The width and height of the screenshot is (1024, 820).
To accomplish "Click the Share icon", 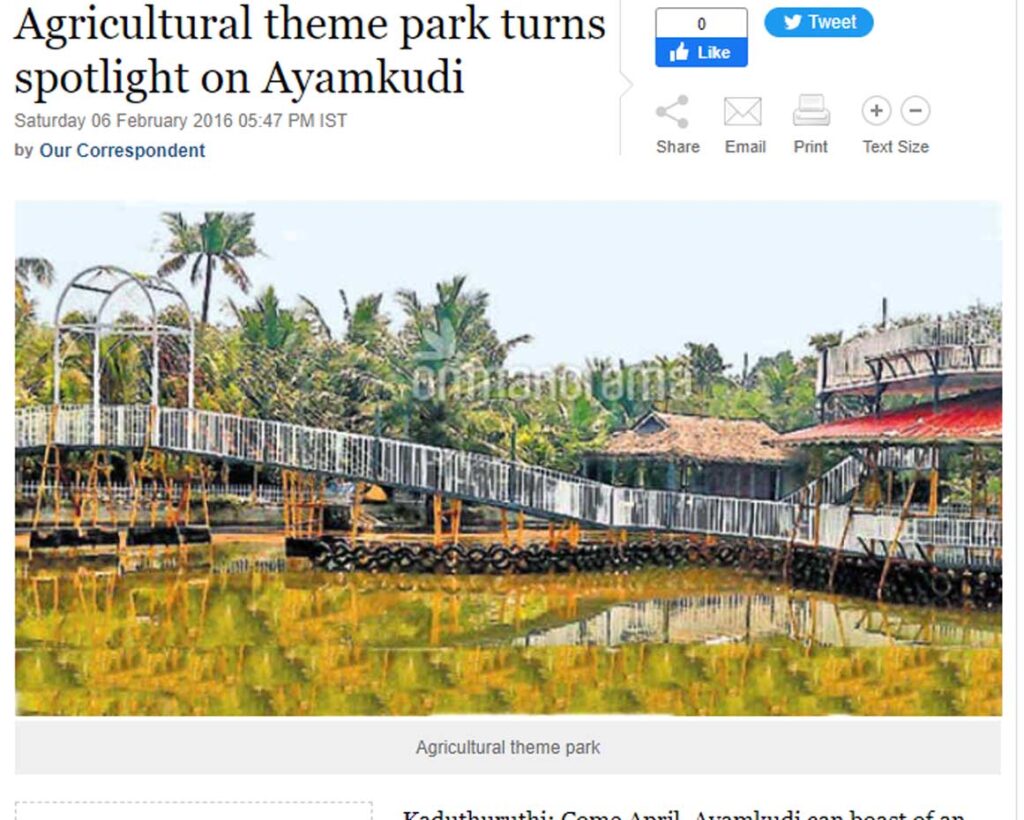I will [x=672, y=112].
